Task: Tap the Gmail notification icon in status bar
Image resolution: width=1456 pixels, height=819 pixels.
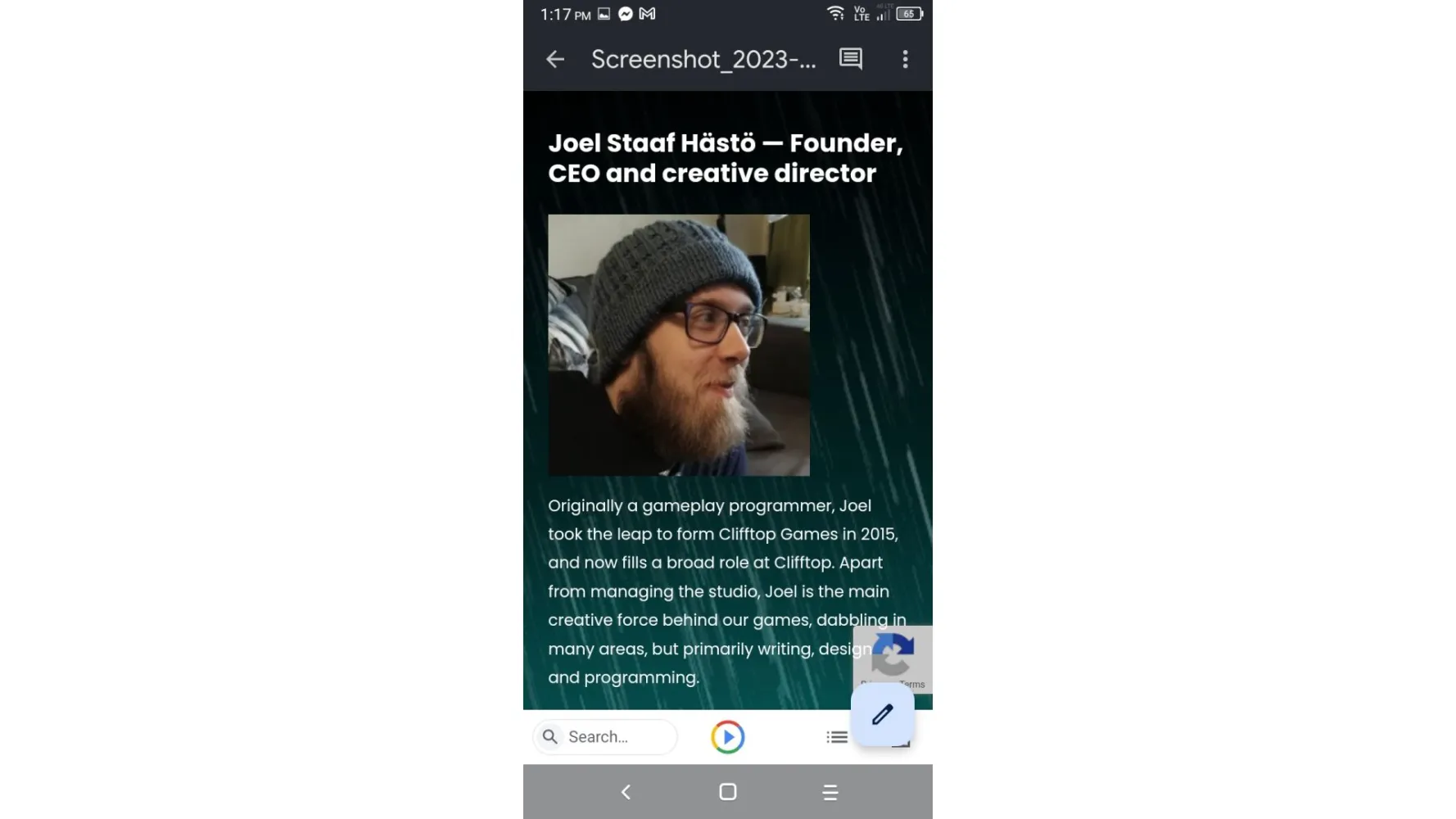Action: [x=647, y=14]
